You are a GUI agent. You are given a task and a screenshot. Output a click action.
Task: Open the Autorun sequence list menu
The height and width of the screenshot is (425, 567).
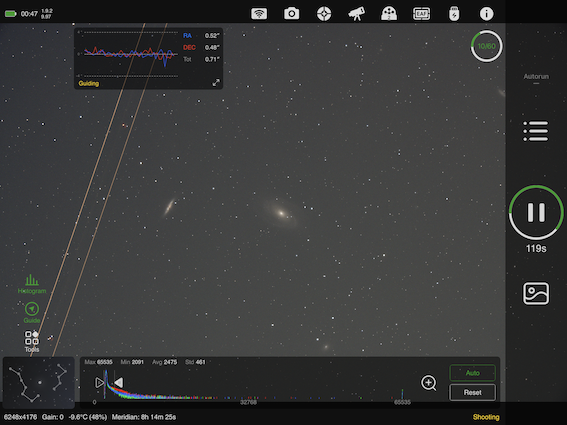click(536, 131)
